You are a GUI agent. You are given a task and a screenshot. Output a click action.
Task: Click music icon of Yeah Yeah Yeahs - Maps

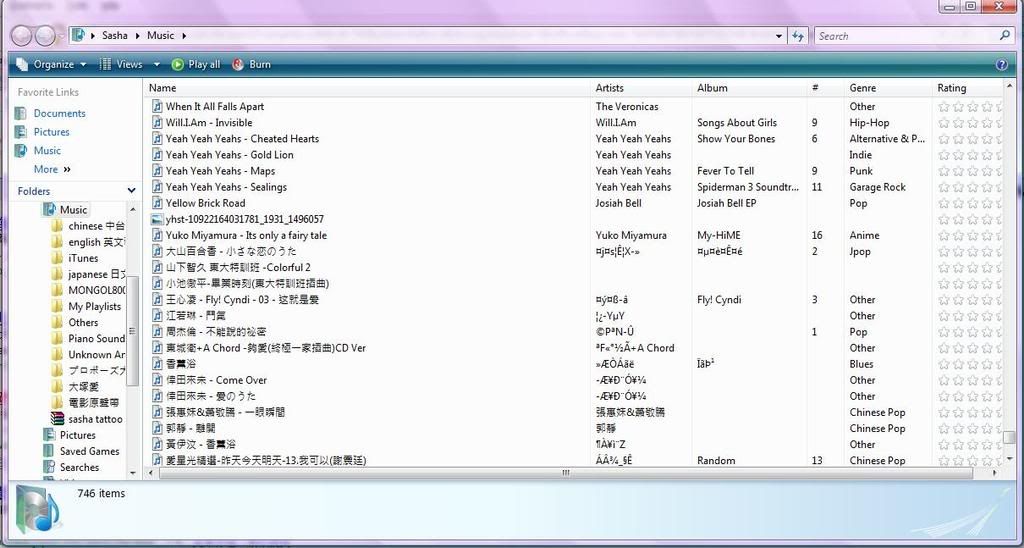157,170
